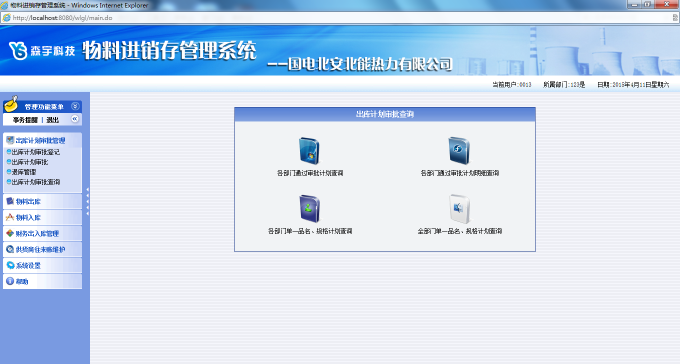Open 各部门单一品名、规格计划查询 purple box icon
The height and width of the screenshot is (364, 680).
tap(309, 209)
